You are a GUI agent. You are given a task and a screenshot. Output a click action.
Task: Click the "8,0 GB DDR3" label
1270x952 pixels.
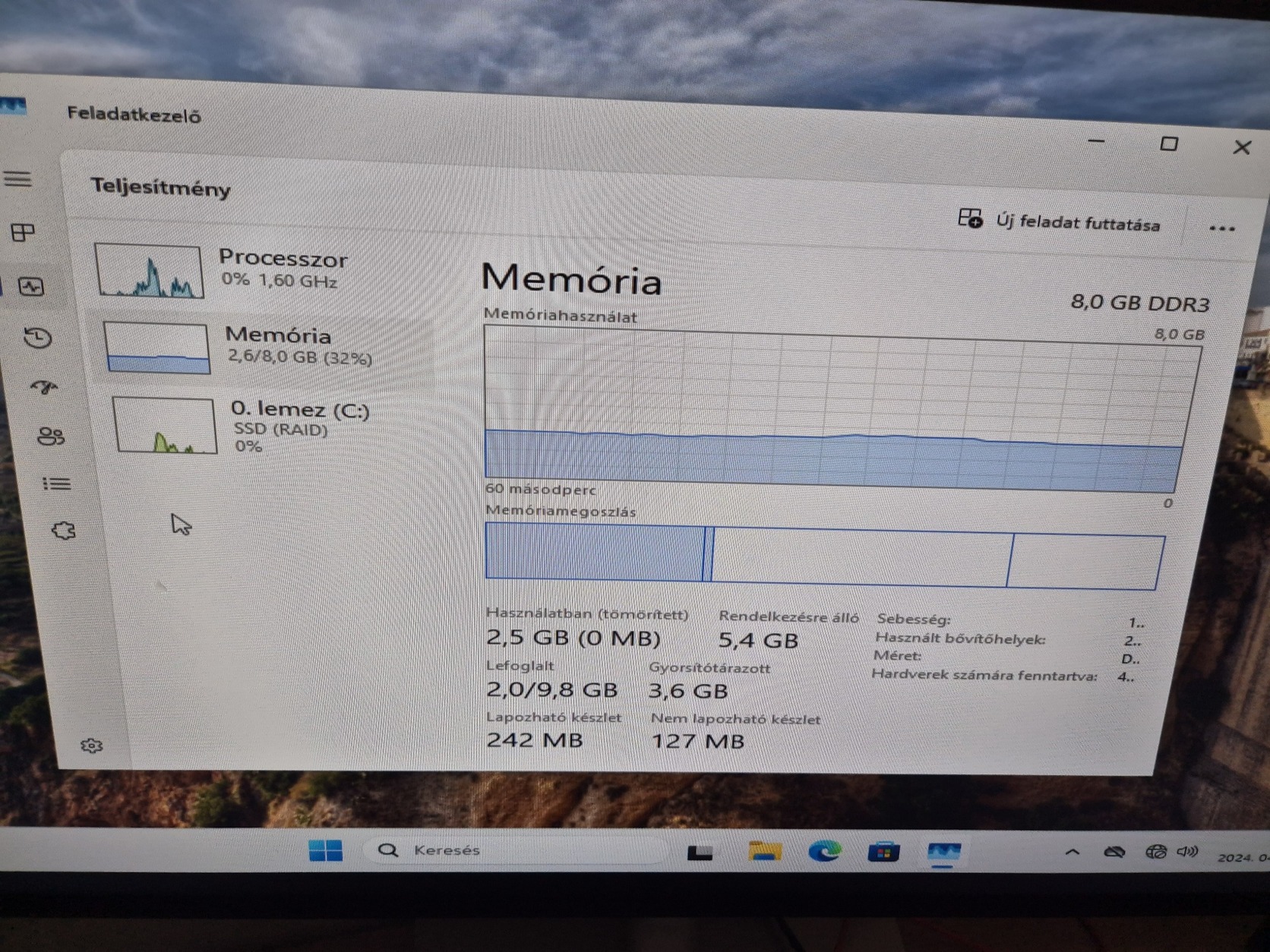point(1139,303)
